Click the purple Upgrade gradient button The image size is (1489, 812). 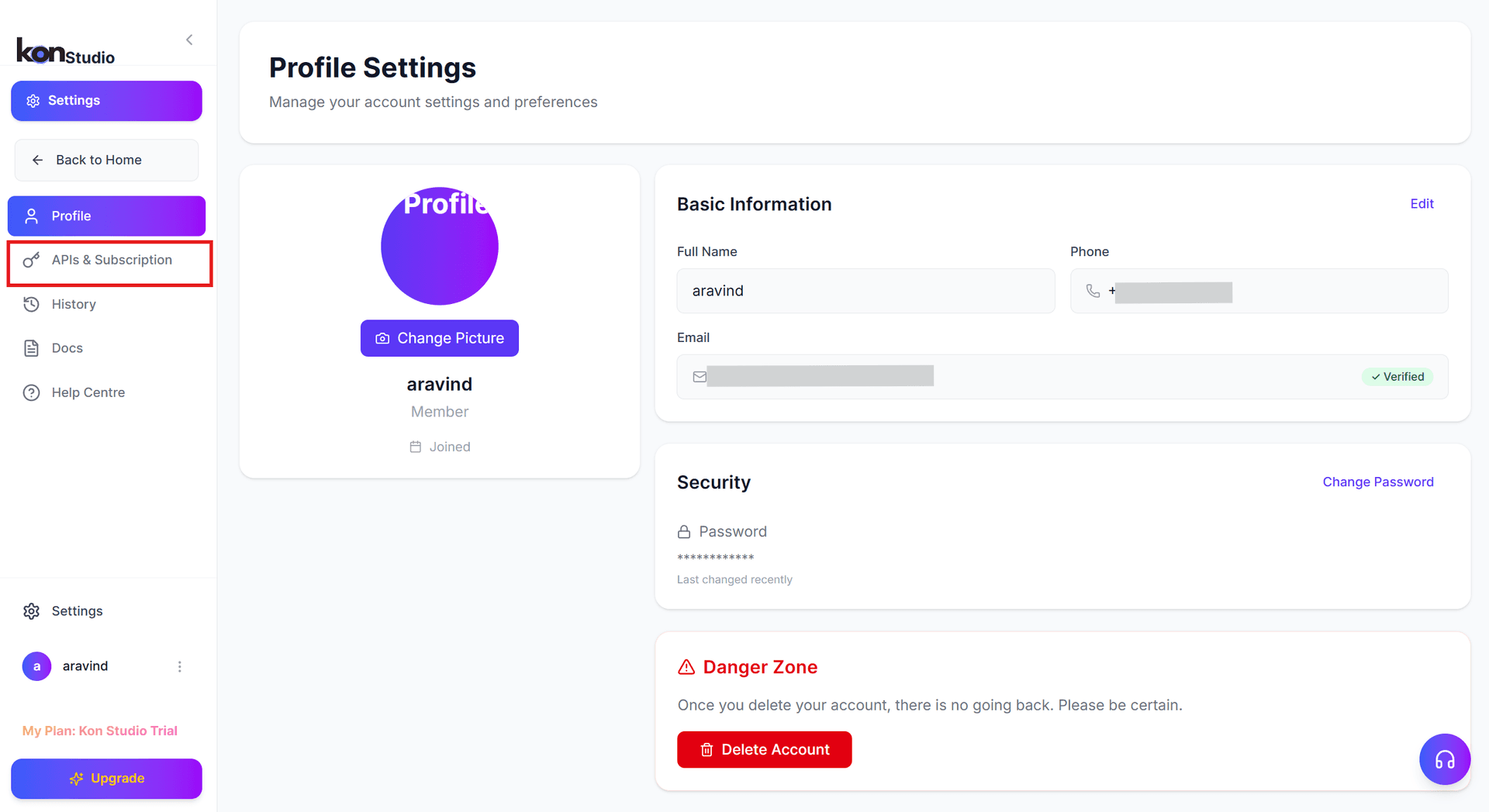coord(106,778)
